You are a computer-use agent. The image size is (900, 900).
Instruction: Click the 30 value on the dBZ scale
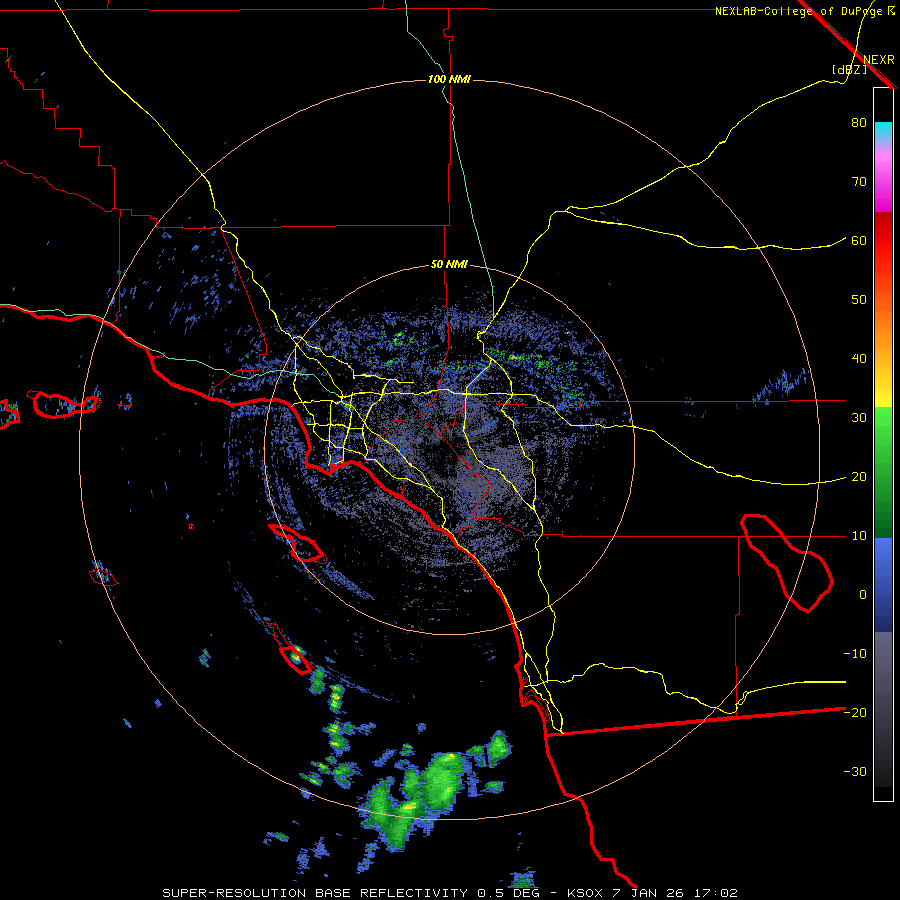(x=859, y=417)
